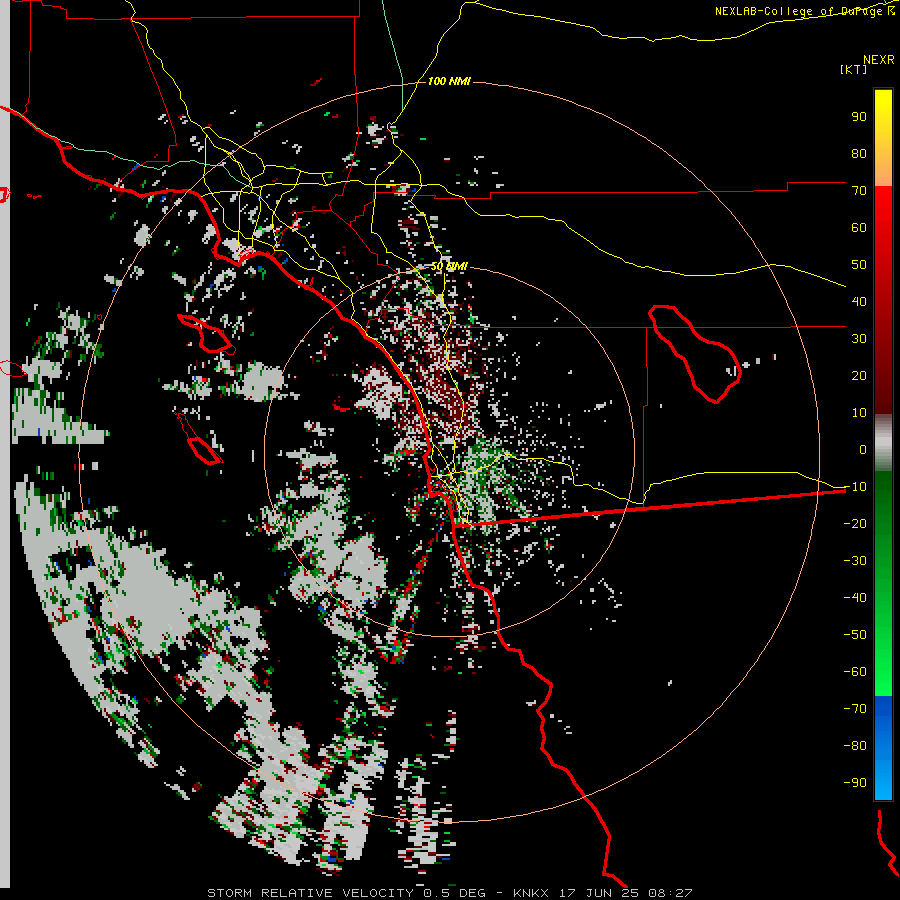The image size is (900, 900).
Task: Click the 17 JUN 25 date text
Action: coord(599,893)
